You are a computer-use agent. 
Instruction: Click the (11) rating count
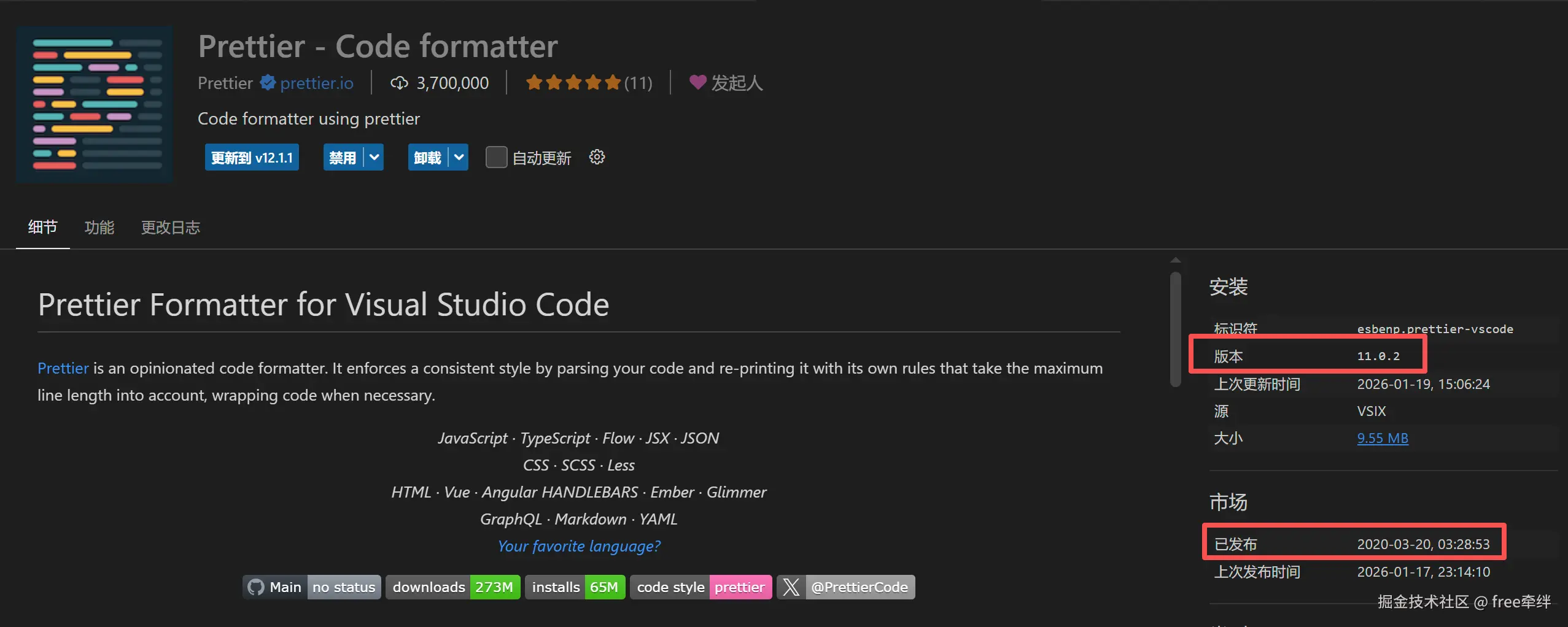tap(638, 83)
